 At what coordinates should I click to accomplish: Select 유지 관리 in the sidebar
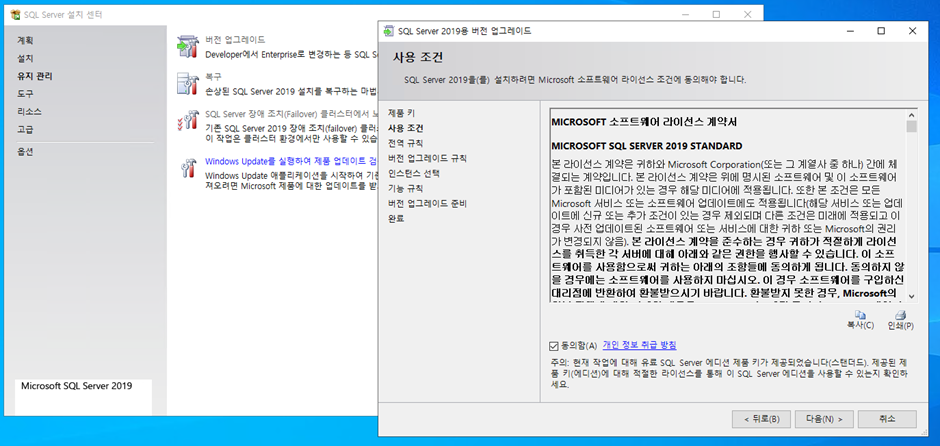click(34, 76)
